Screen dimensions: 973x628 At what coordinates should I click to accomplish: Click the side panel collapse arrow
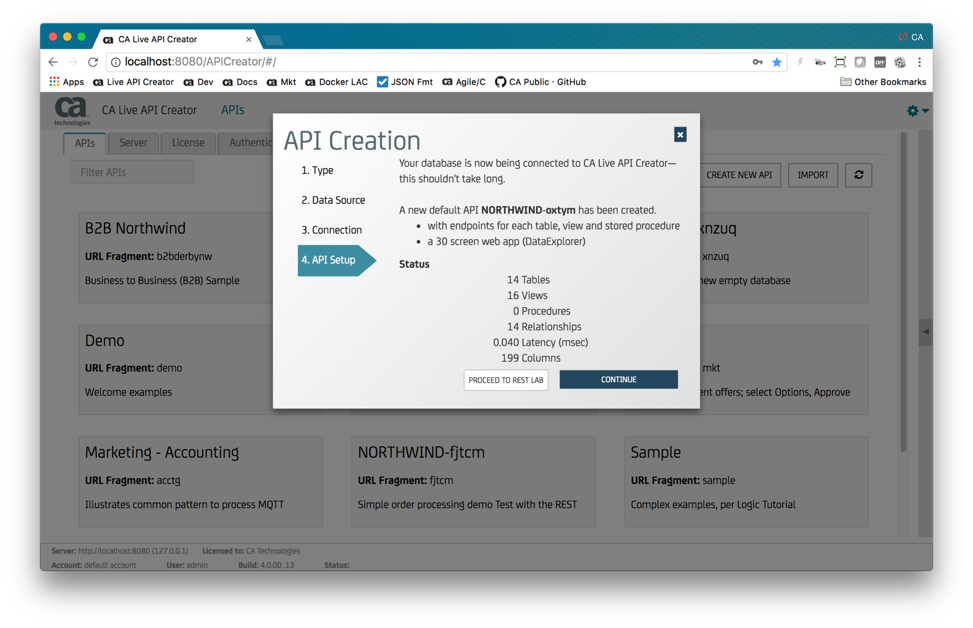coord(925,331)
